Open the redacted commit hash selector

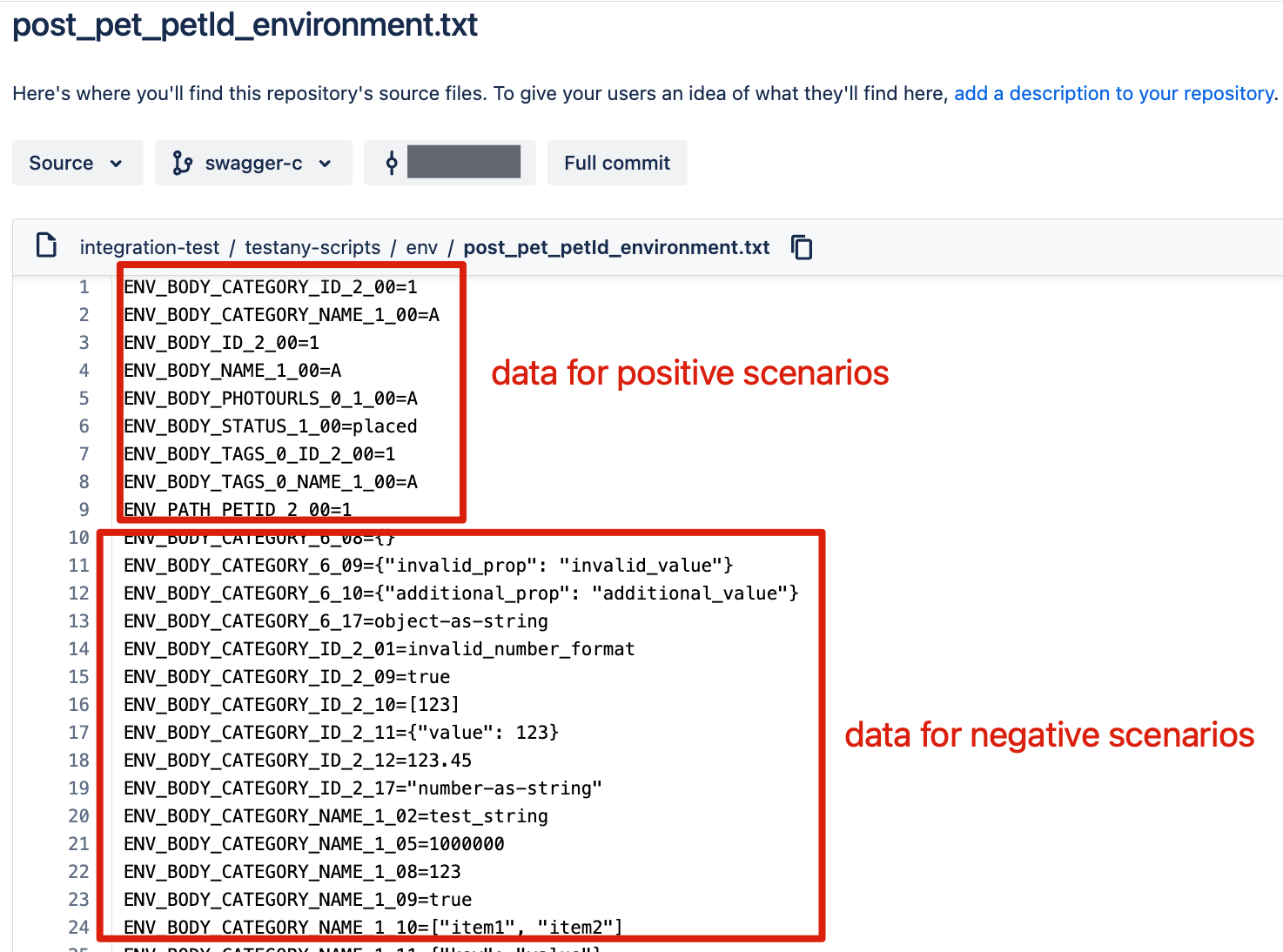pyautogui.click(x=449, y=163)
